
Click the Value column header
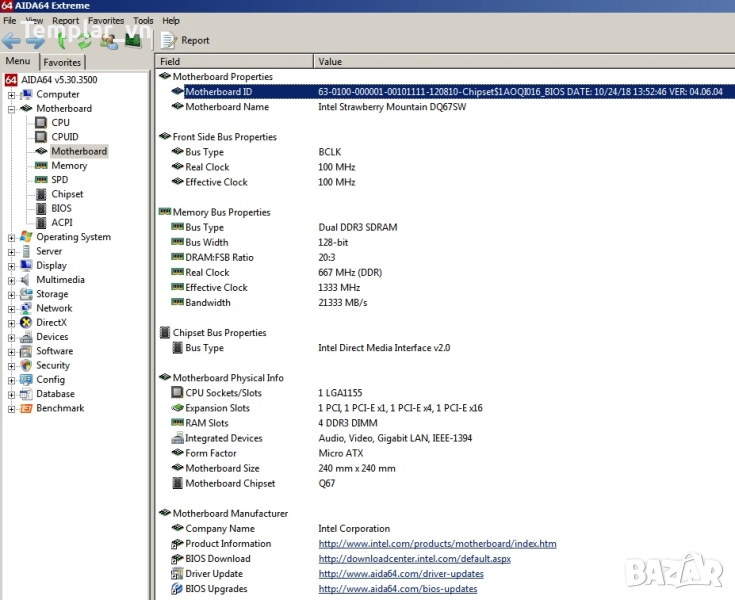pyautogui.click(x=329, y=61)
